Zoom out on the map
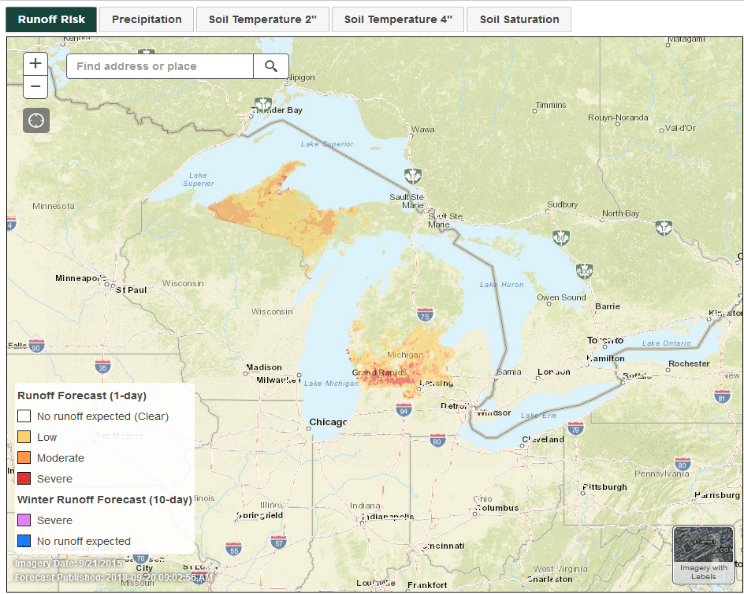 point(36,86)
